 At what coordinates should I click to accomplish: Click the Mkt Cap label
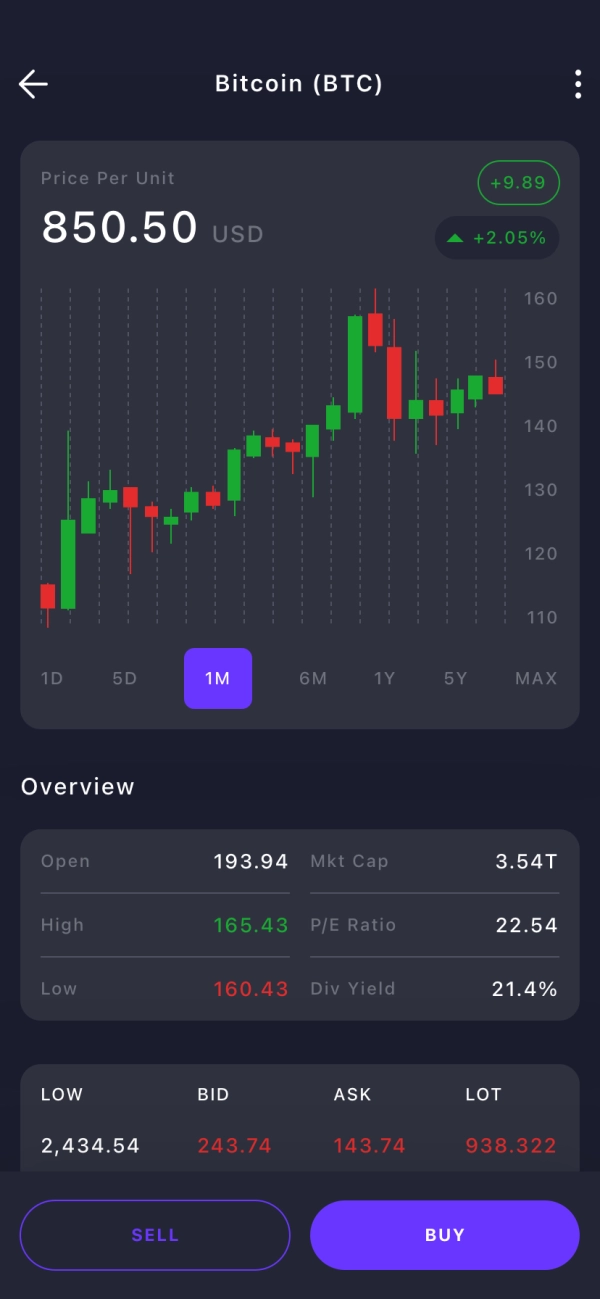click(349, 861)
